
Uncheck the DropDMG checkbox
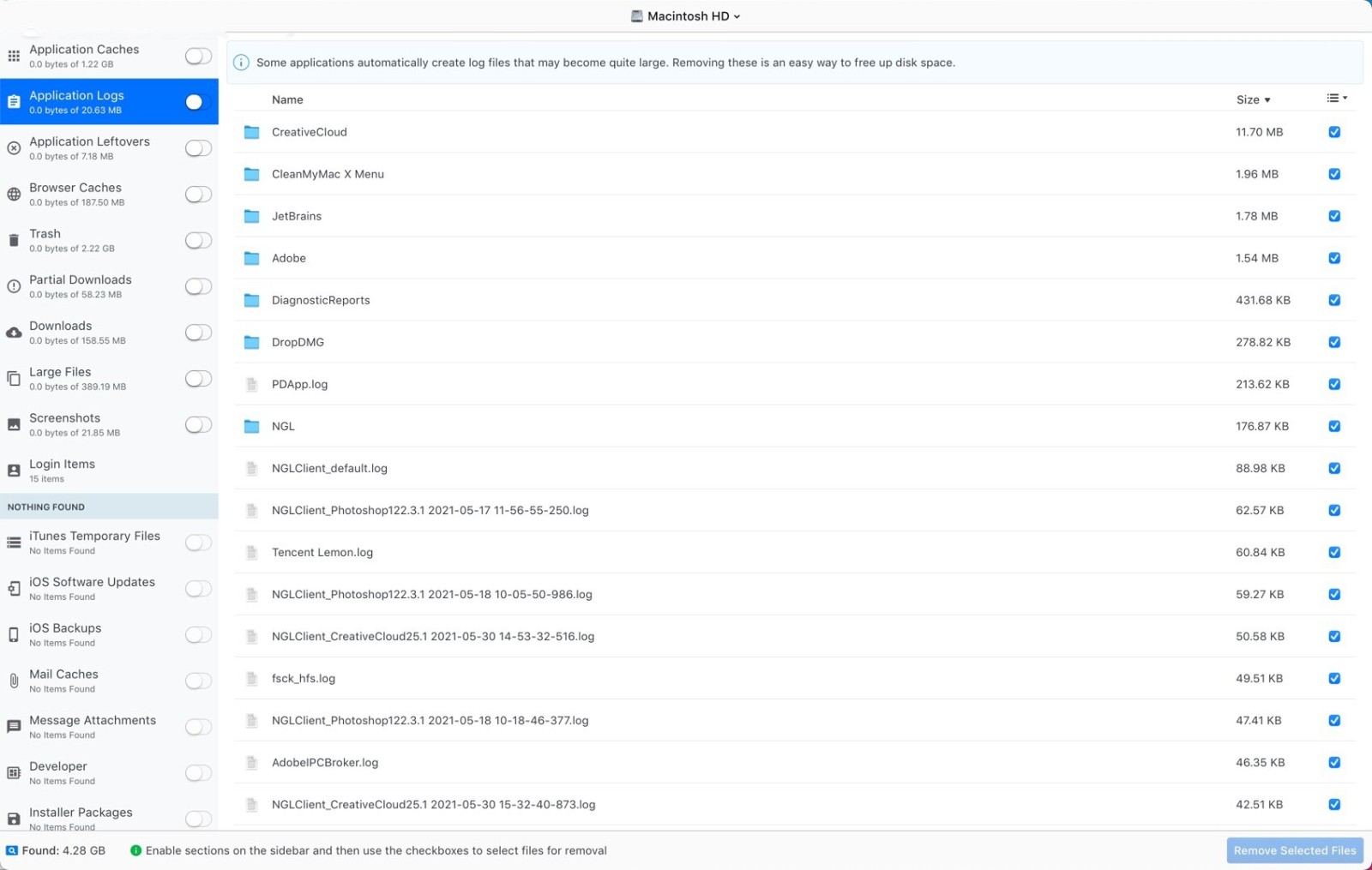(x=1334, y=342)
